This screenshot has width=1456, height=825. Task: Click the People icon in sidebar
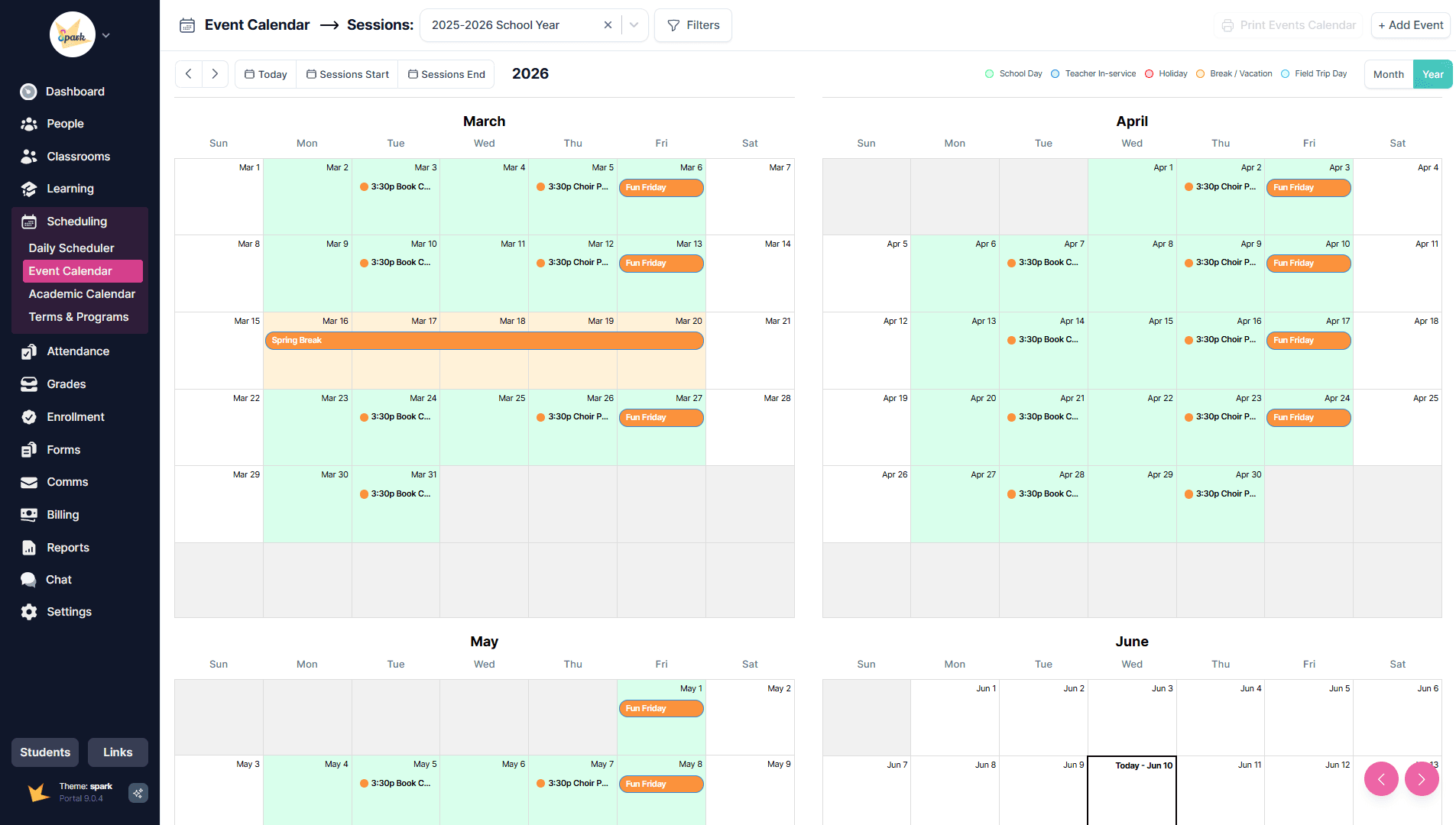pyautogui.click(x=29, y=124)
